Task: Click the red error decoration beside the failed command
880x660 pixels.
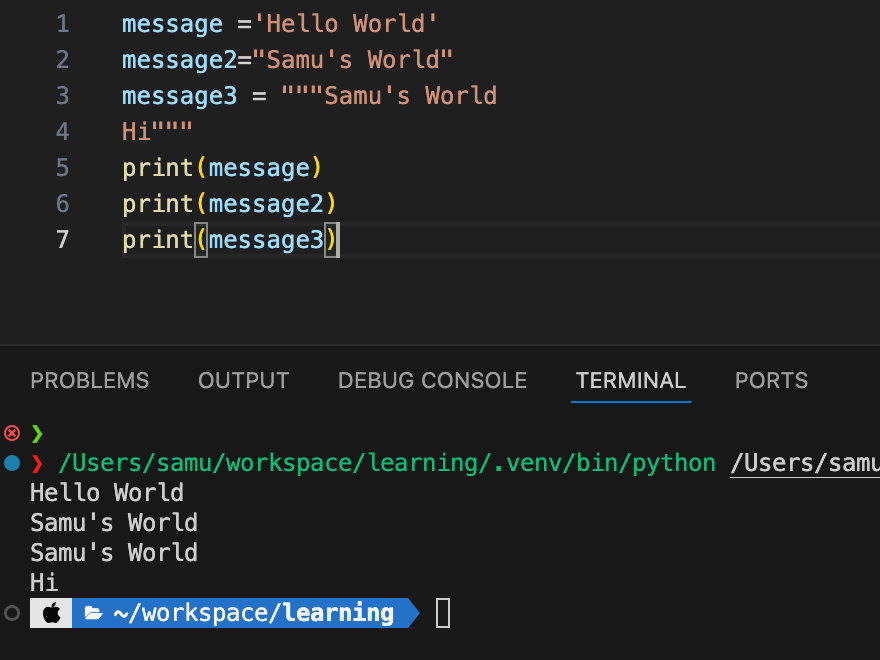Action: pos(11,433)
